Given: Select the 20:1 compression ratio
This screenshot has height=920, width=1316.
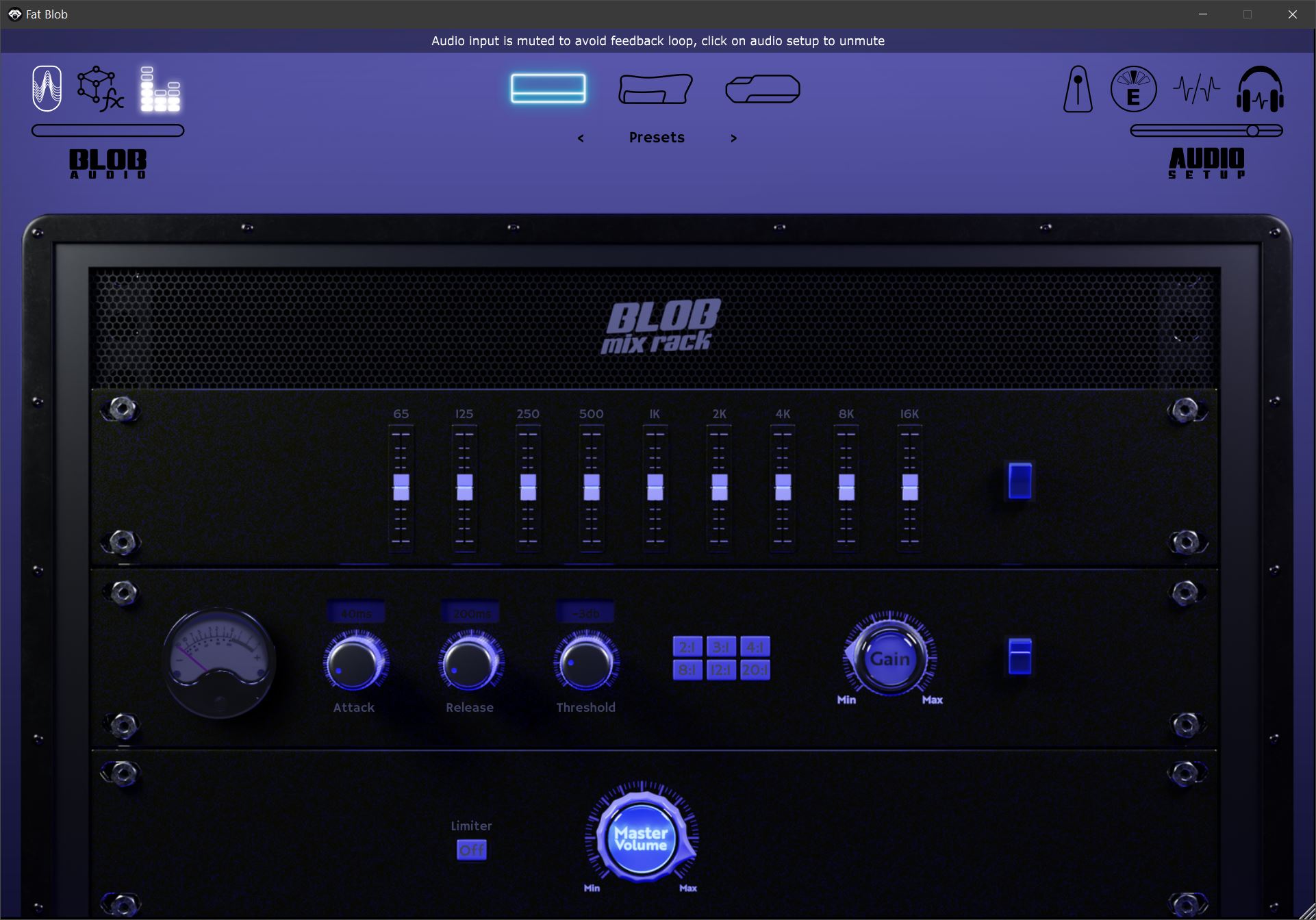Looking at the screenshot, I should (756, 669).
